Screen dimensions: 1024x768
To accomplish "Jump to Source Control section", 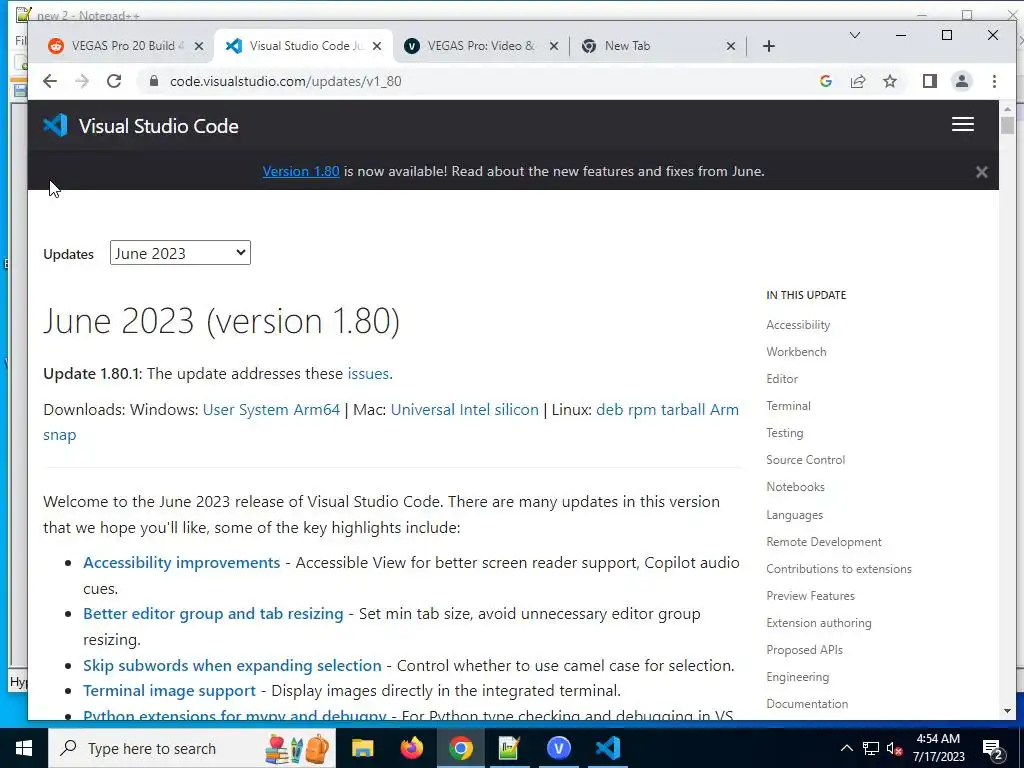I will 805,460.
